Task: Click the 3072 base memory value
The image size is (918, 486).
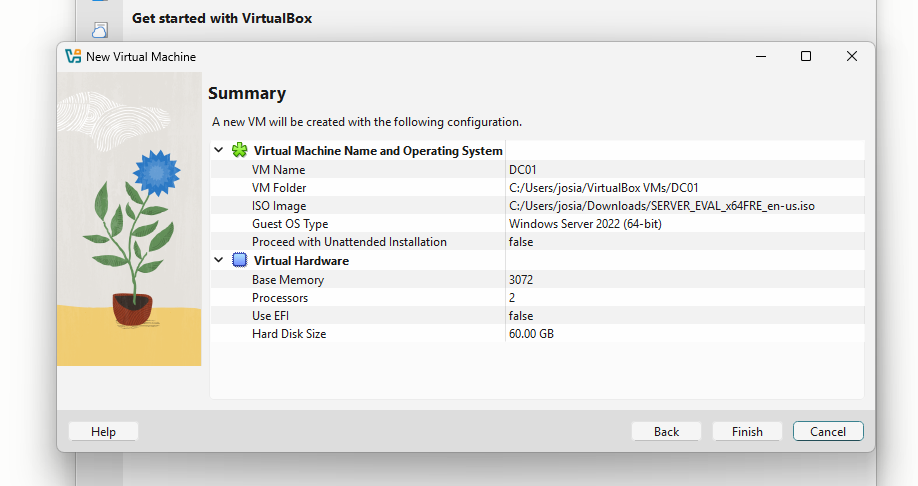Action: point(521,280)
